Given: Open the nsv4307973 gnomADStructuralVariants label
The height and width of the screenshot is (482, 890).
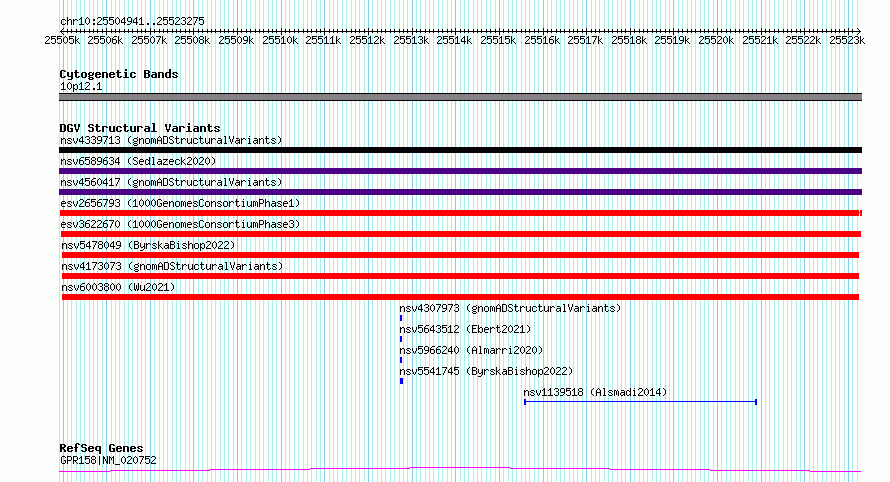Looking at the screenshot, I should pyautogui.click(x=510, y=308).
